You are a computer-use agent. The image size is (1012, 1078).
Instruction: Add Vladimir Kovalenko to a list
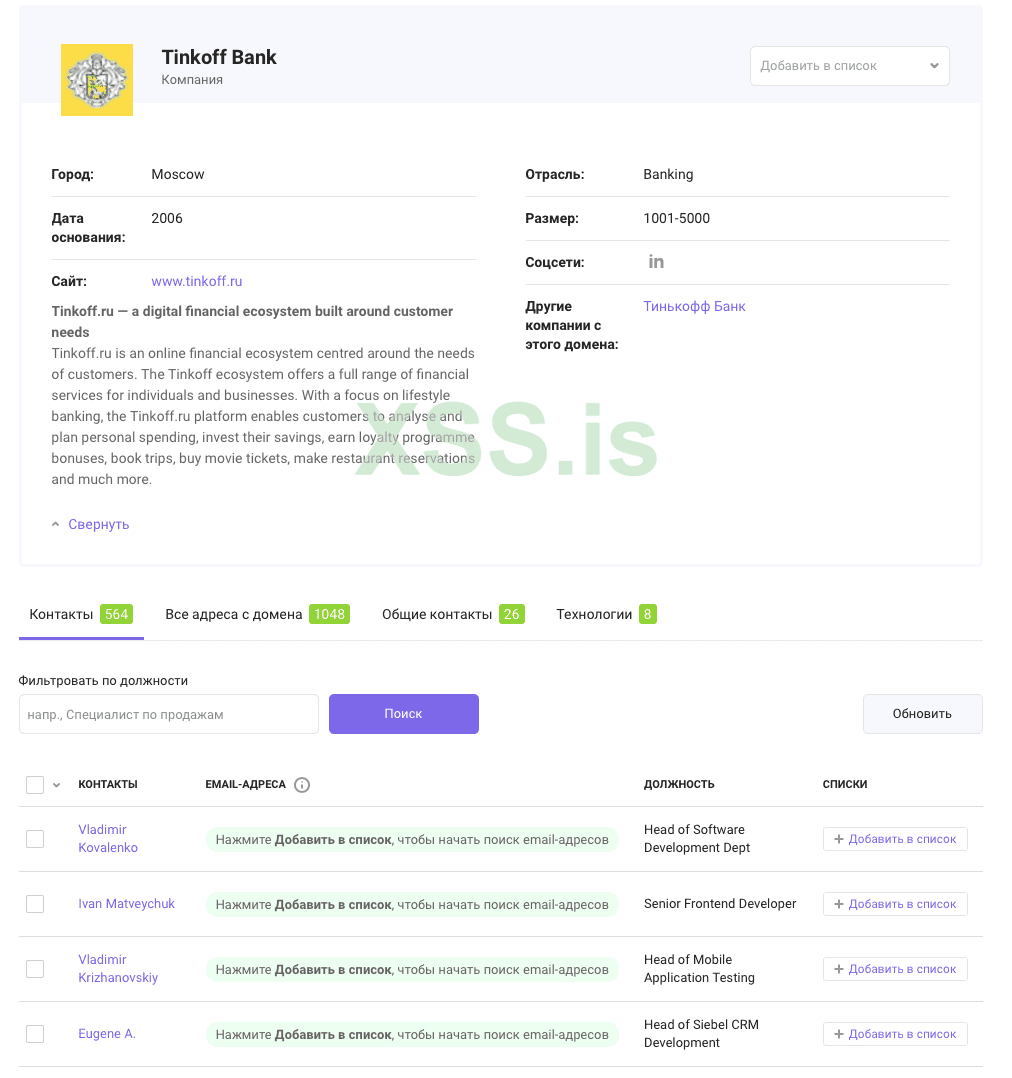[x=895, y=839]
